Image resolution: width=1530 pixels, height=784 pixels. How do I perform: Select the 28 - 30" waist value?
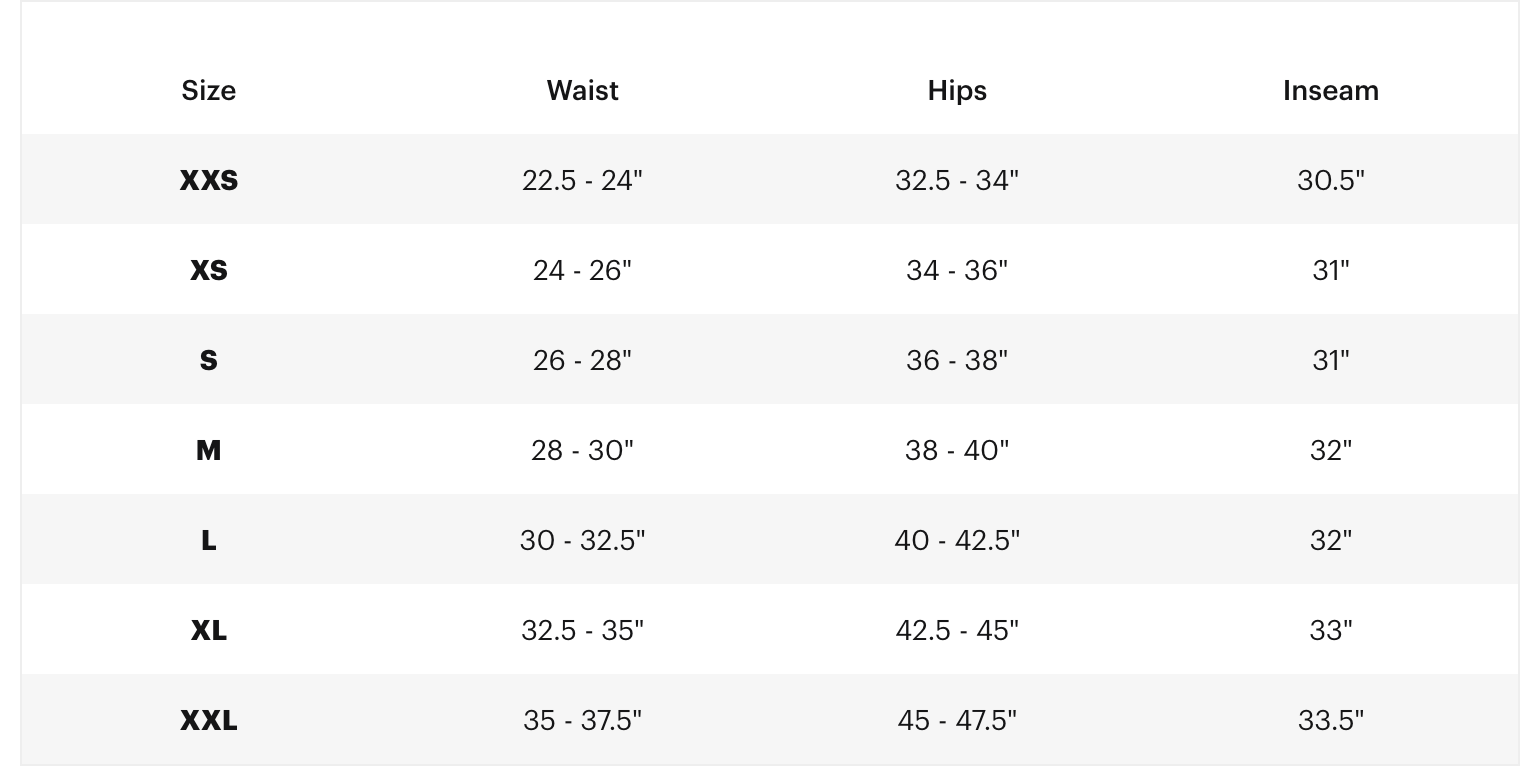[582, 450]
